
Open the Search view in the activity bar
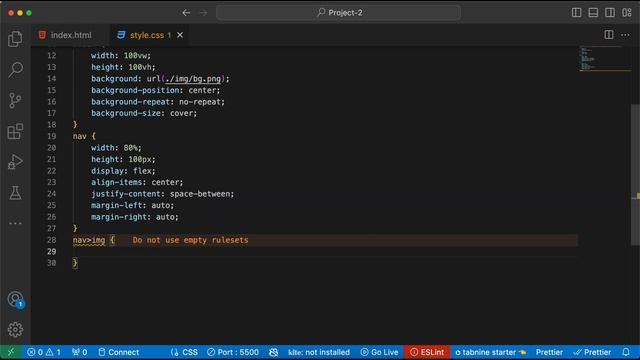coord(15,69)
